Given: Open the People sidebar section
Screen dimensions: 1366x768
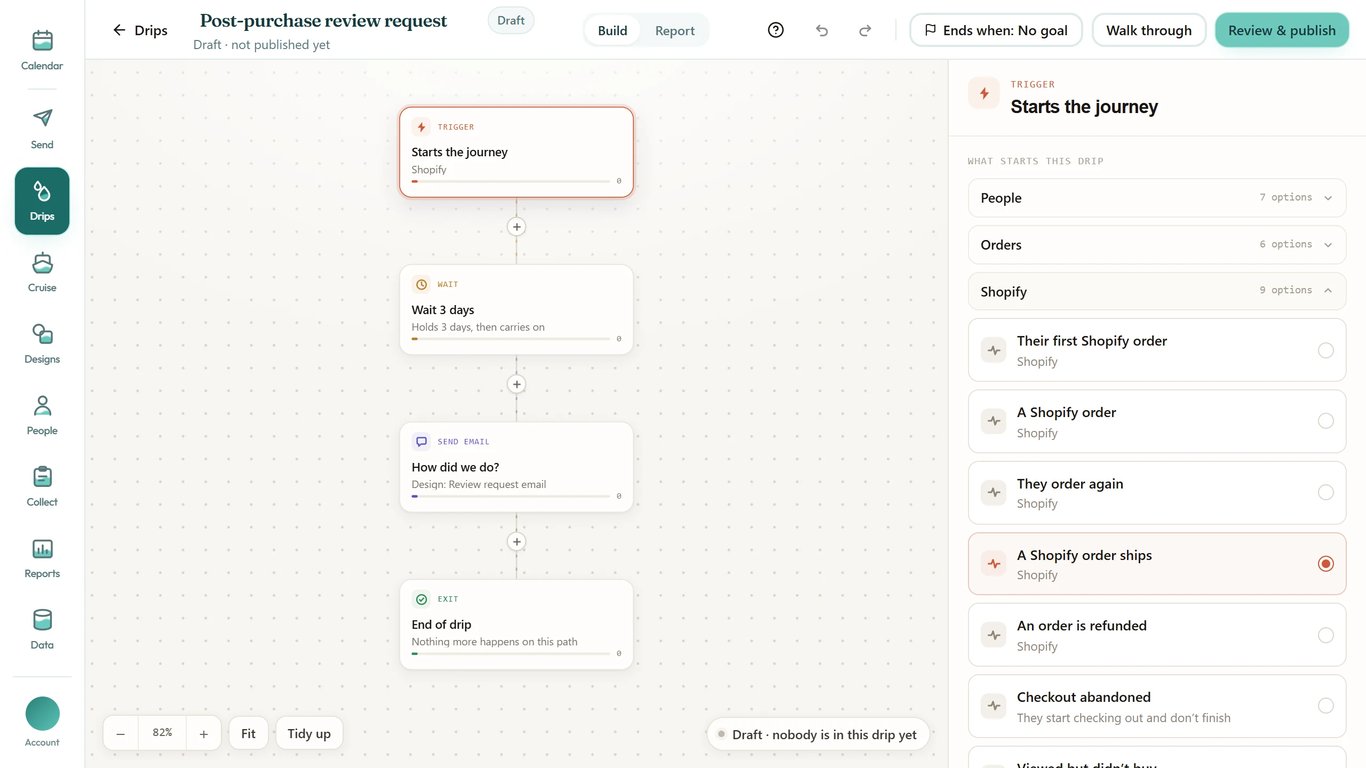Looking at the screenshot, I should (42, 416).
